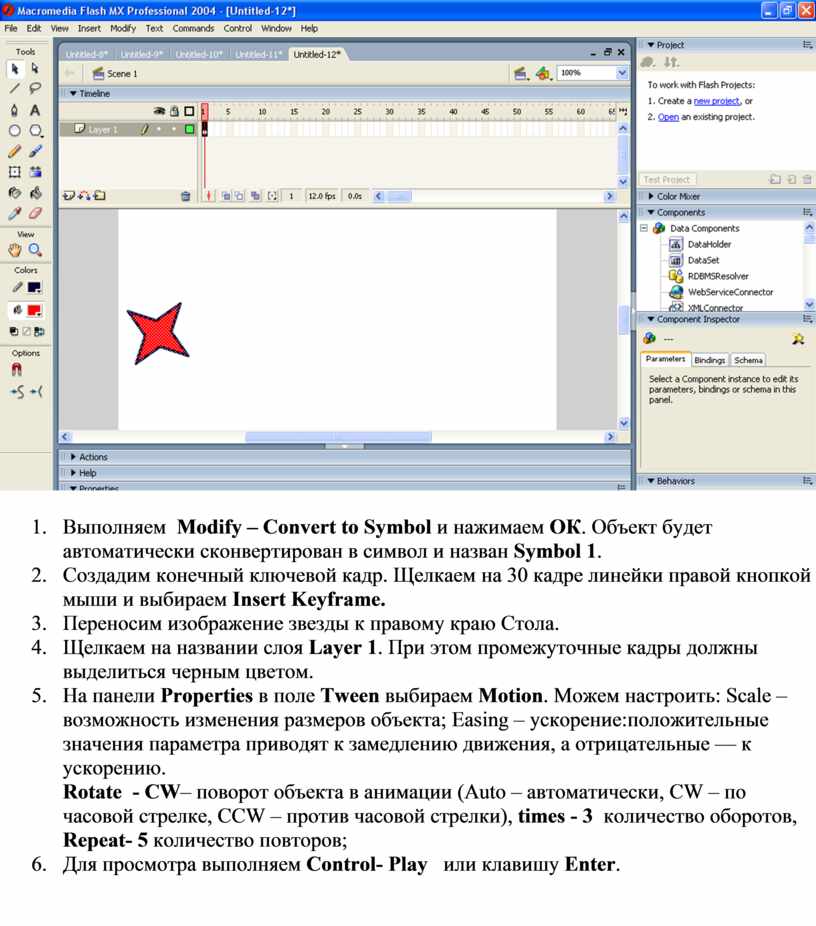
Task: Switch to the Schema tab
Action: pos(748,360)
